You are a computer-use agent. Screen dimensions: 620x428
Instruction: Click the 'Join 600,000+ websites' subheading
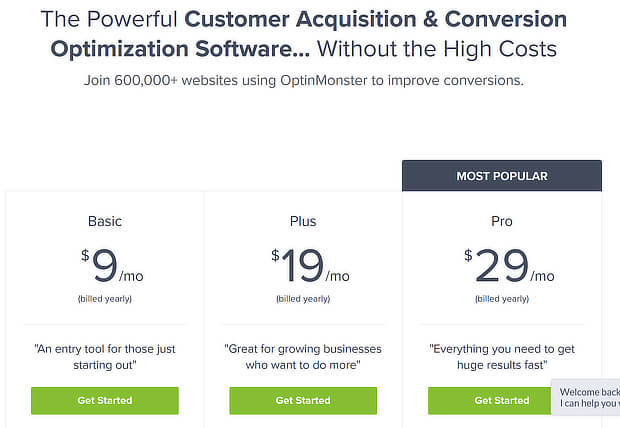pyautogui.click(x=303, y=80)
